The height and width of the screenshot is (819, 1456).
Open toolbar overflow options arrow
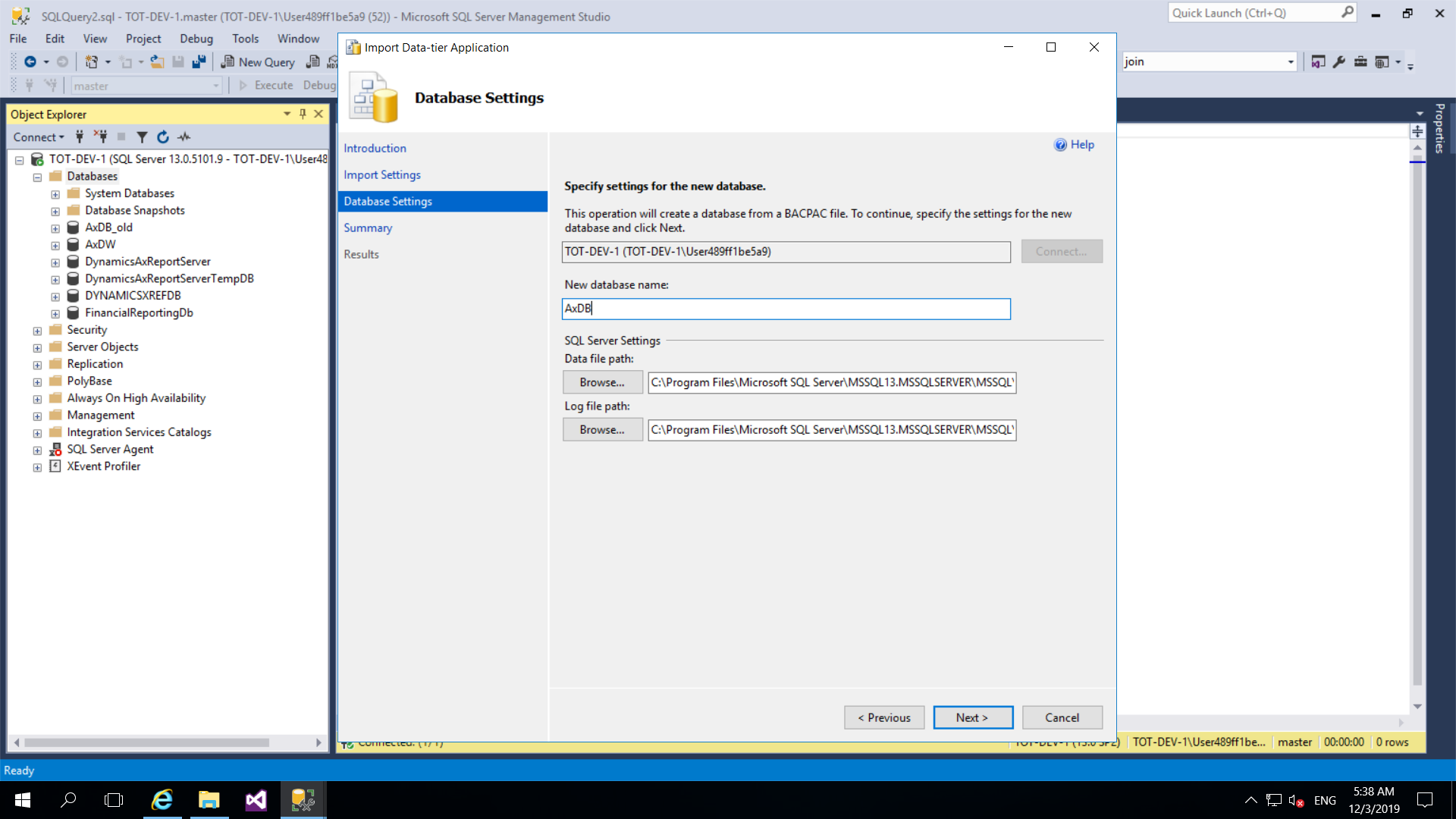click(1410, 67)
